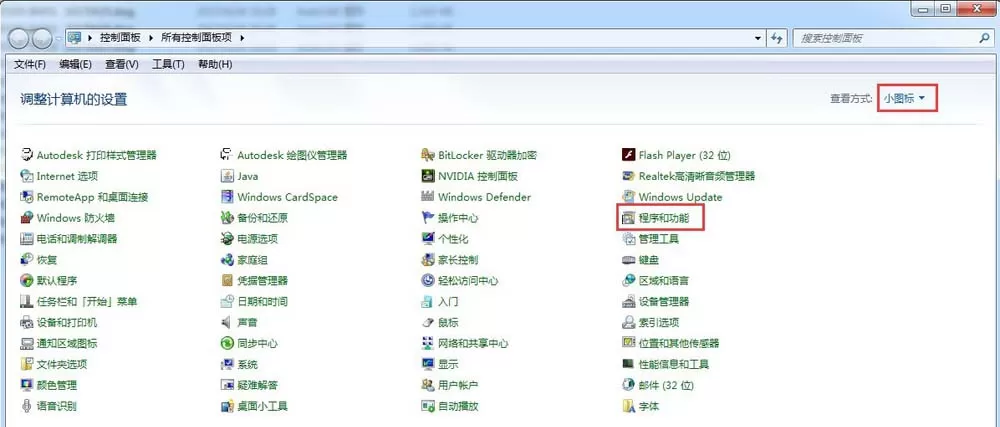Click the Realtek高清晰音频管理器 icon
The image size is (1000, 427).
(628, 176)
